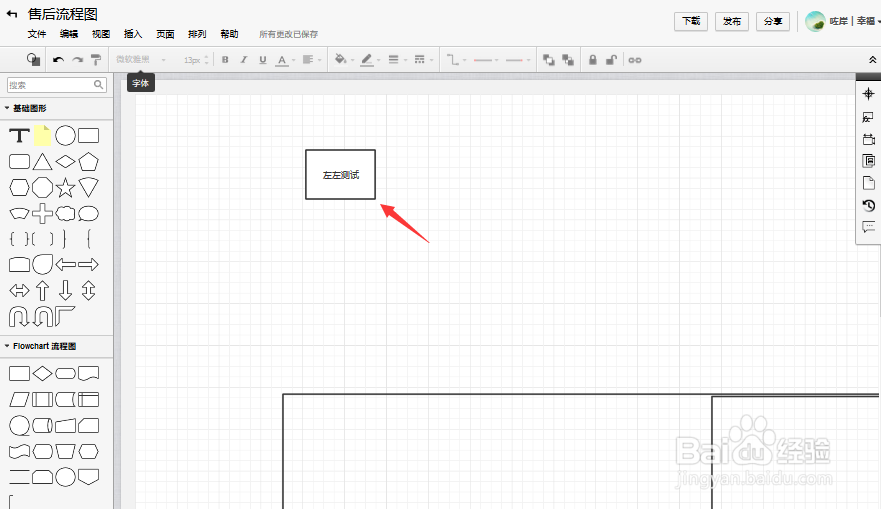Viewport: 881px width, 509px height.
Task: Open the 微软雅黑 font family dropdown
Action: click(x=141, y=60)
